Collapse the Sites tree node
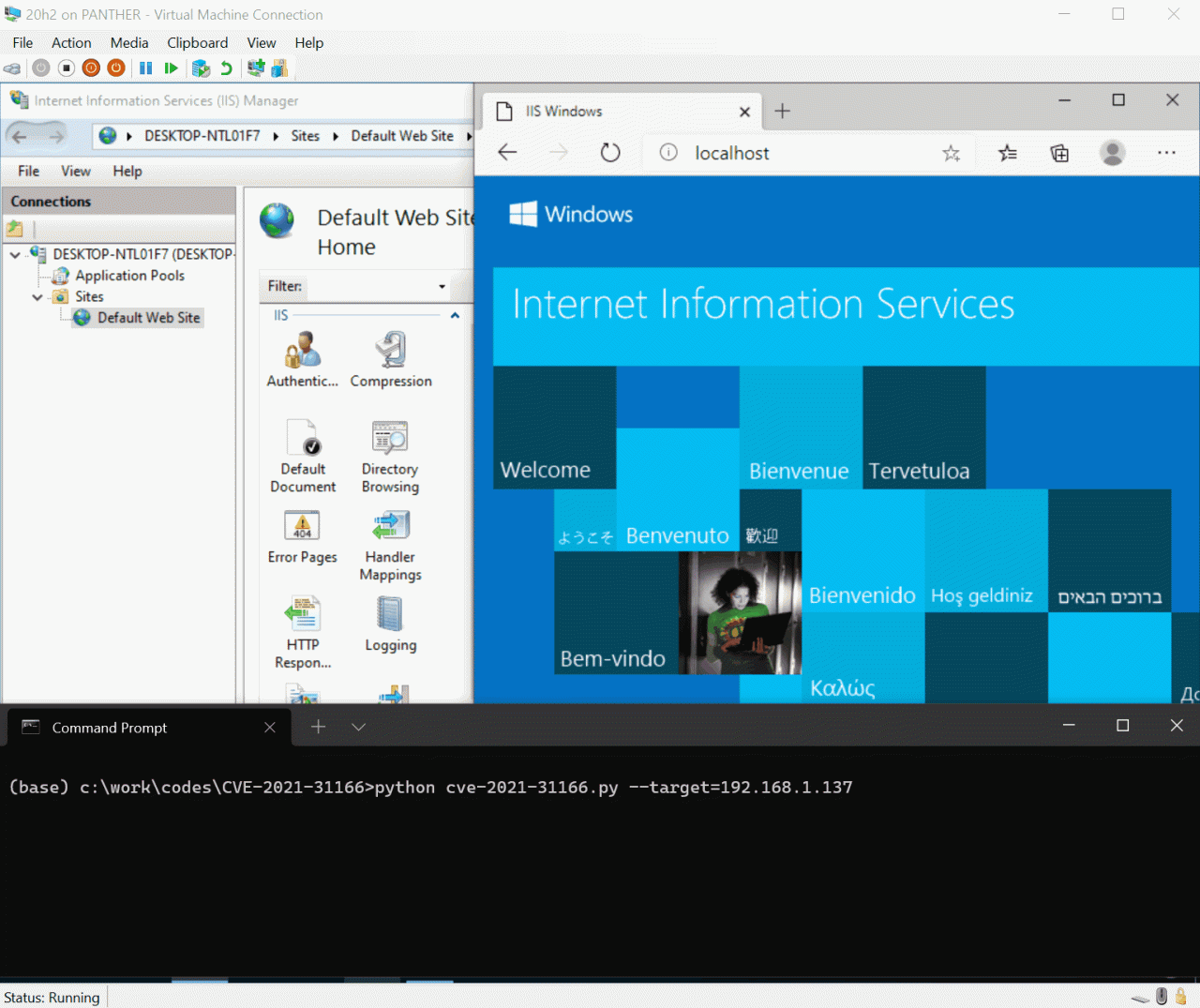 [x=37, y=297]
